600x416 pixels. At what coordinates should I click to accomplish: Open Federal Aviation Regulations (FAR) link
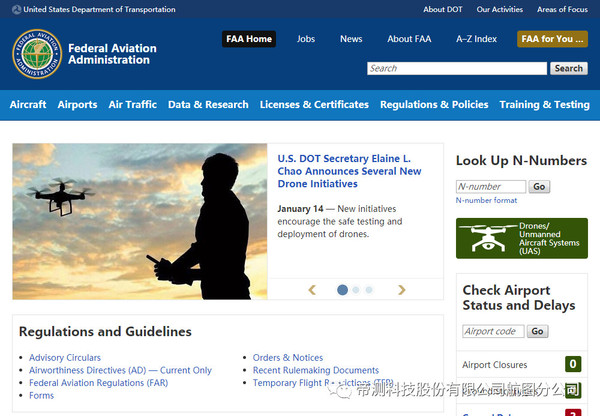[x=98, y=383]
